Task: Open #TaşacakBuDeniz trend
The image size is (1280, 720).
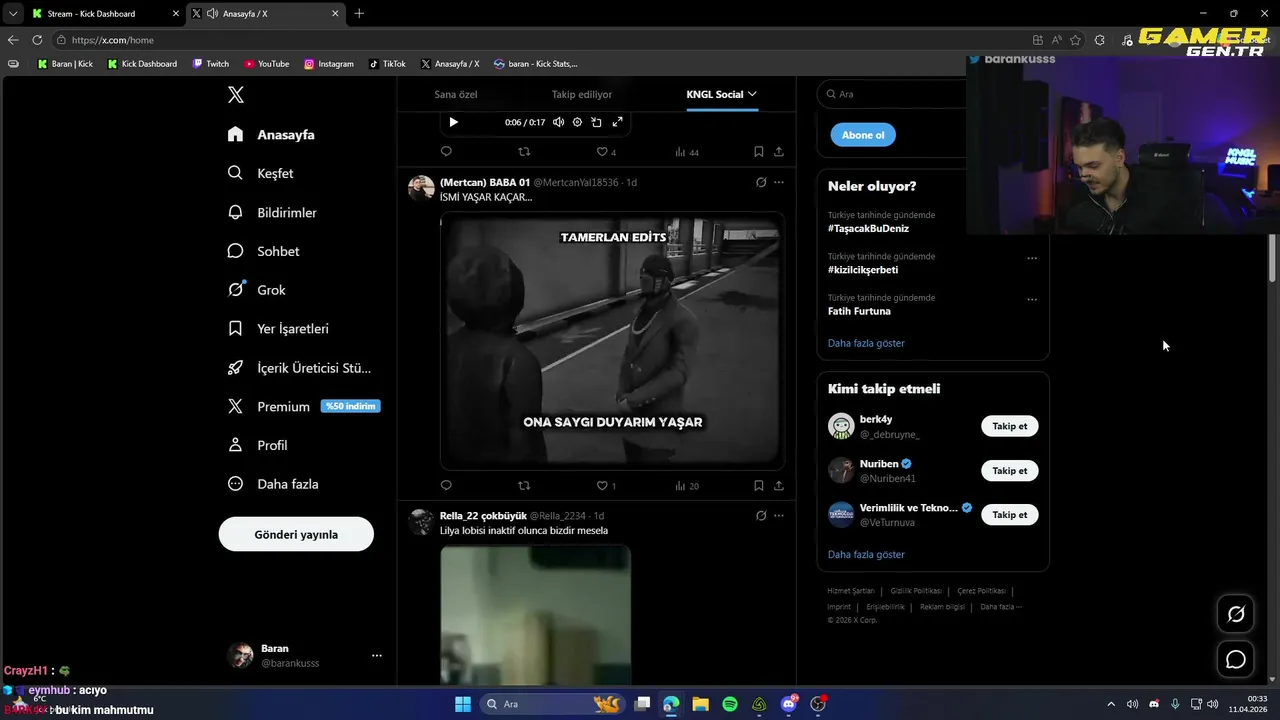Action: [868, 228]
